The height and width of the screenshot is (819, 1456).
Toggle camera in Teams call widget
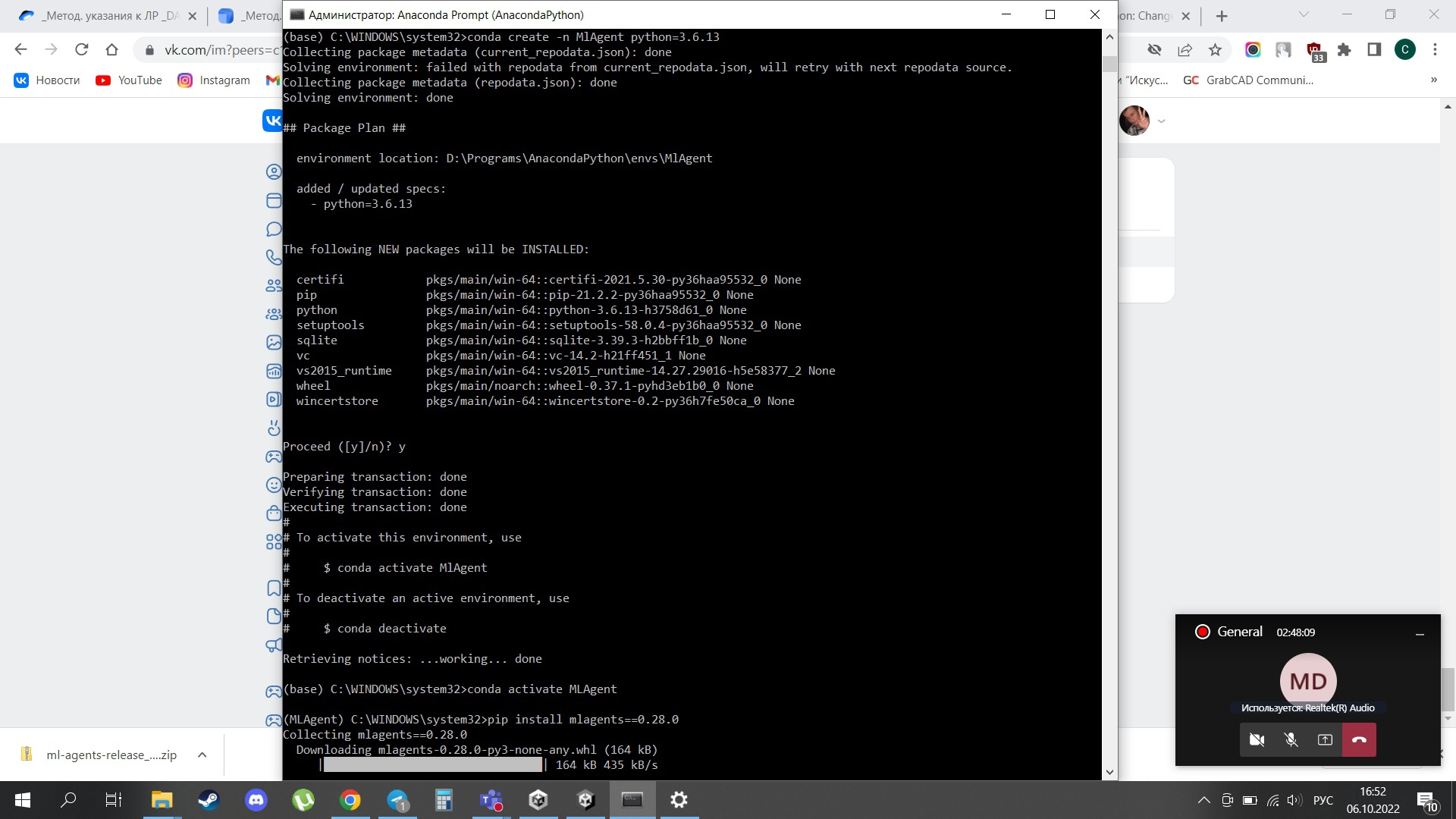(x=1257, y=739)
